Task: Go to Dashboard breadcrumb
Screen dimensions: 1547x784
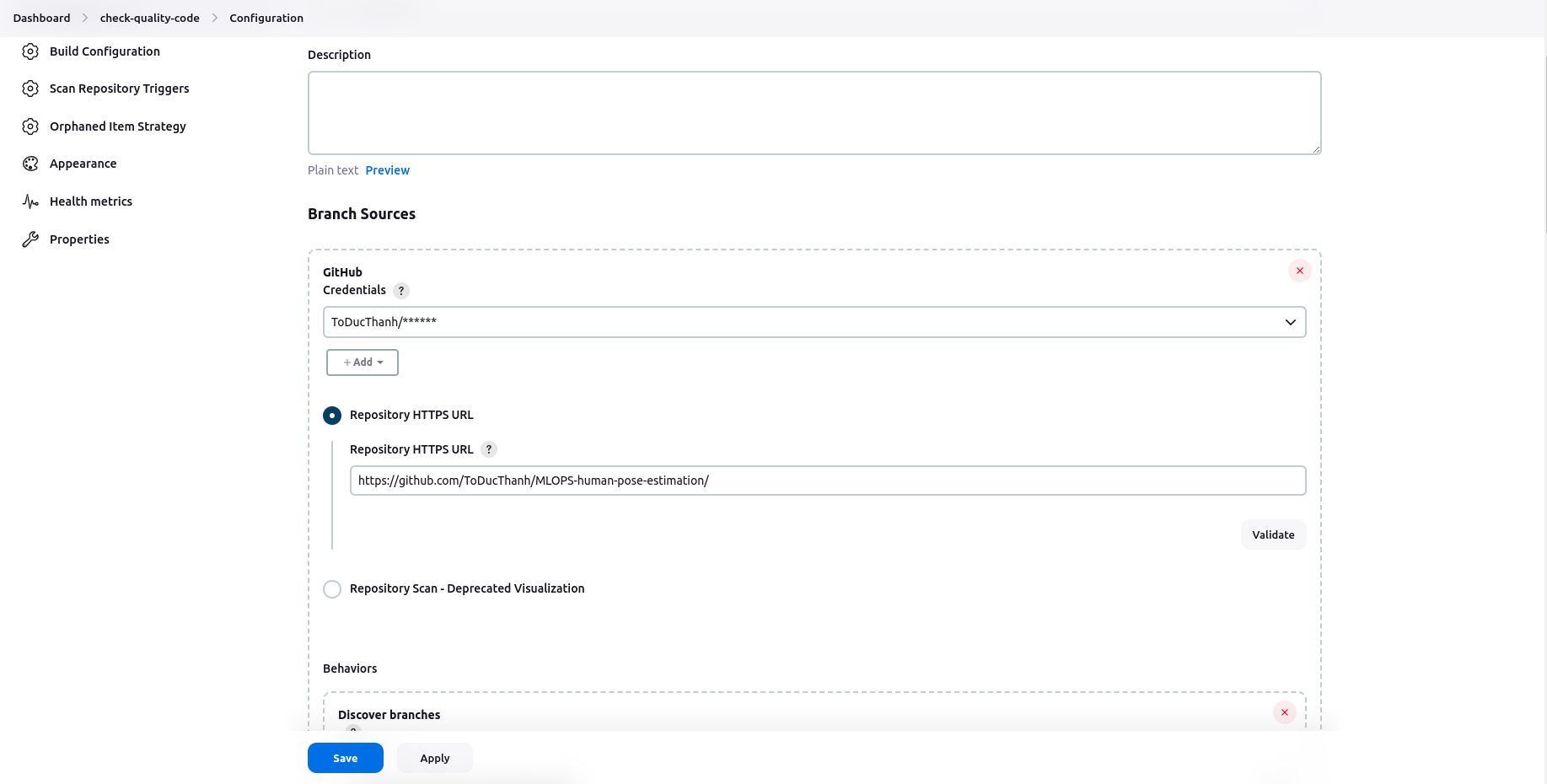Action: (x=41, y=18)
